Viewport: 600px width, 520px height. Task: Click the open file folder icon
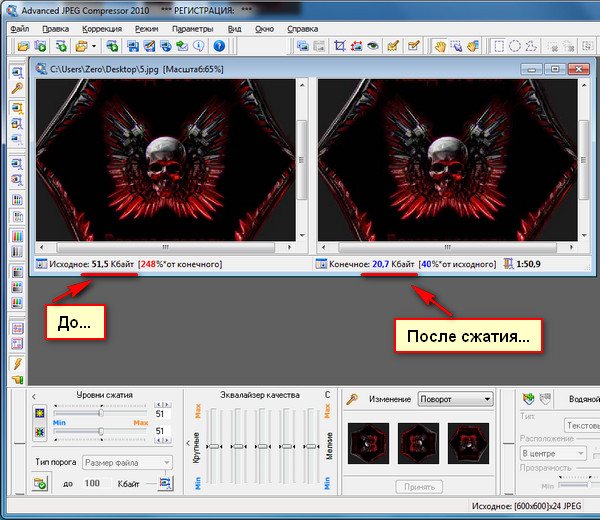tap(22, 46)
